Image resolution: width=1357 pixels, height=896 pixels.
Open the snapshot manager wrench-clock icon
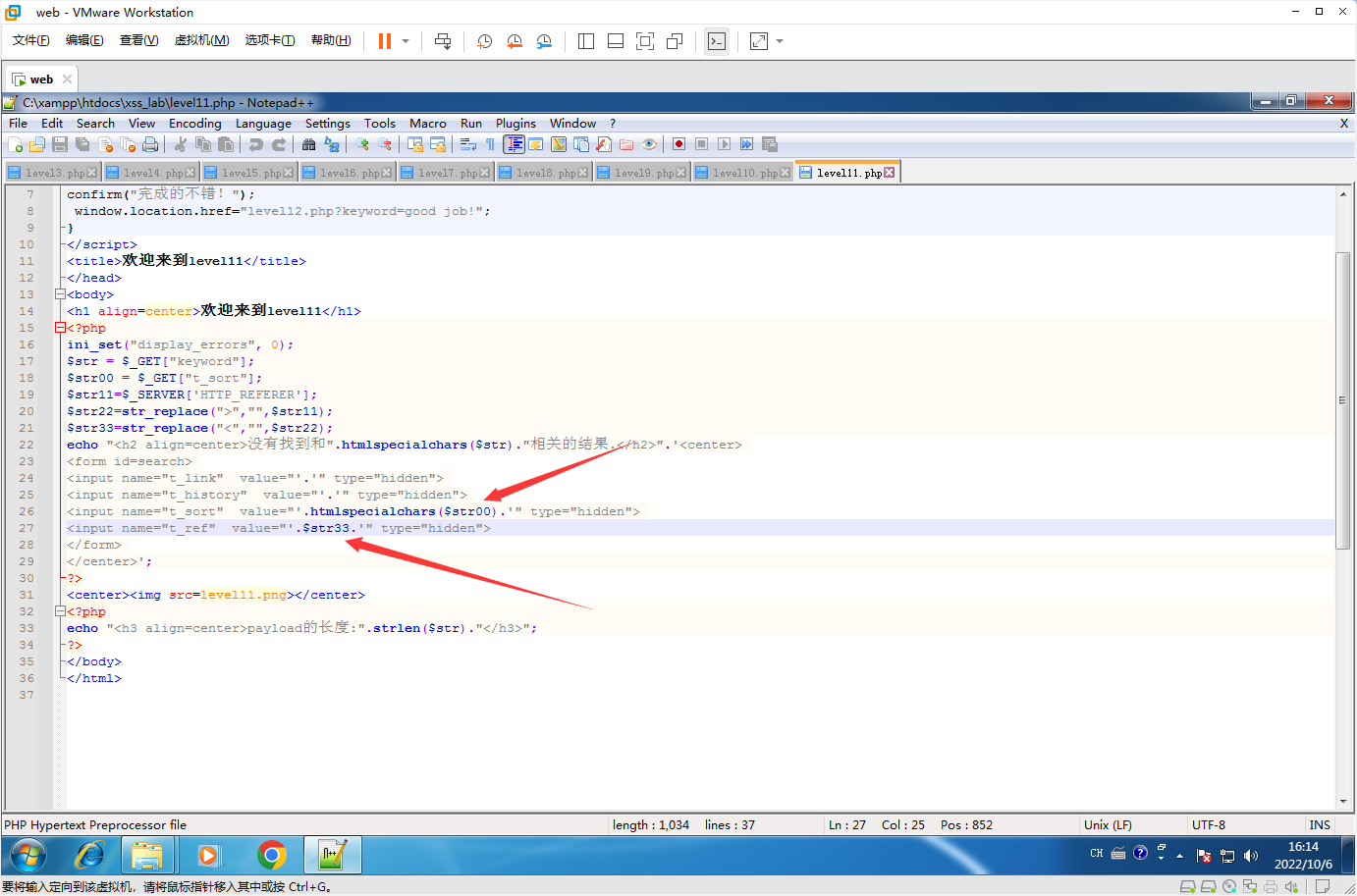coord(544,41)
